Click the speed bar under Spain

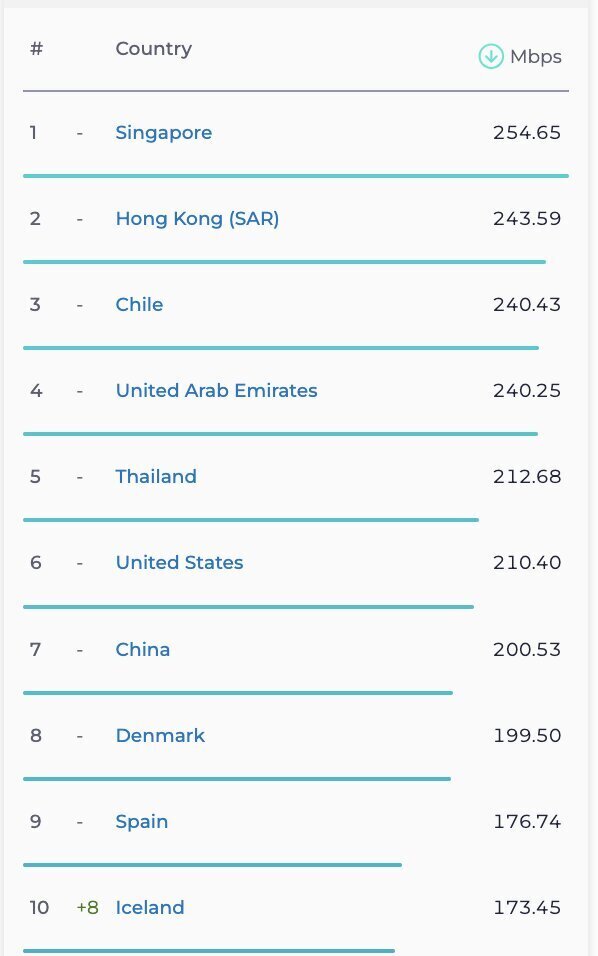point(212,865)
